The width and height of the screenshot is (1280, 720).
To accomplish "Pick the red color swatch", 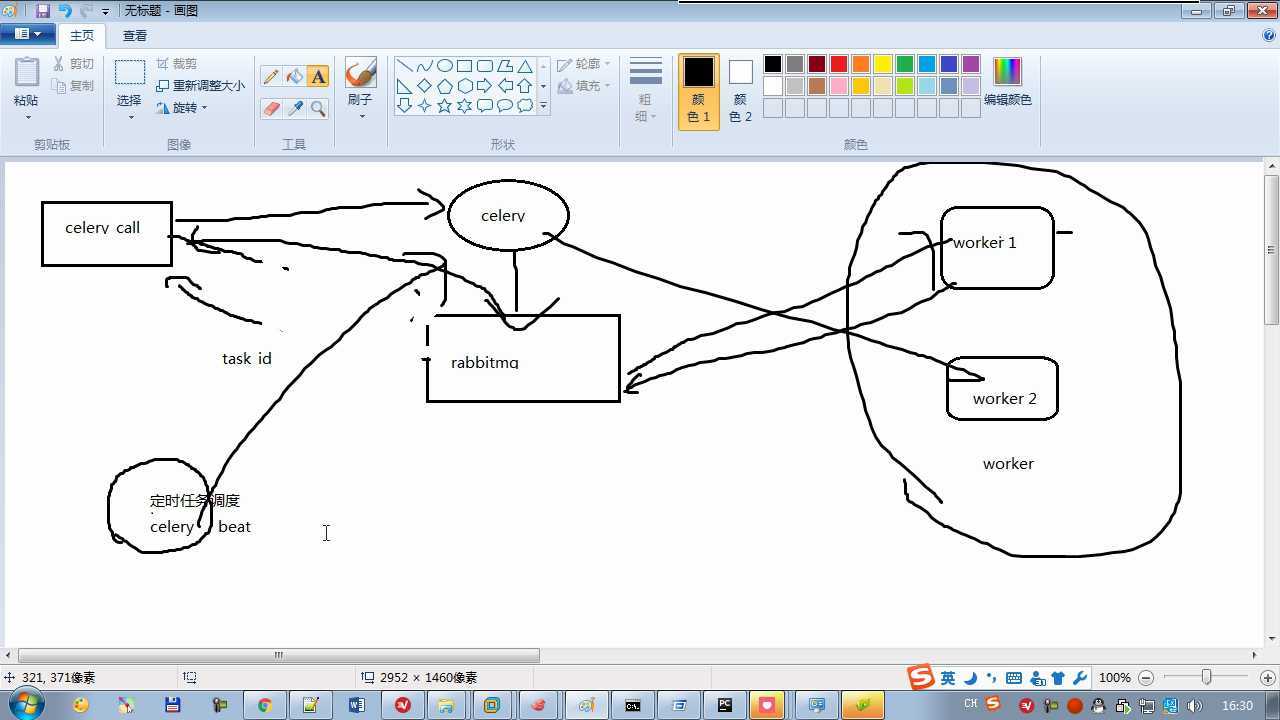I will coord(839,64).
